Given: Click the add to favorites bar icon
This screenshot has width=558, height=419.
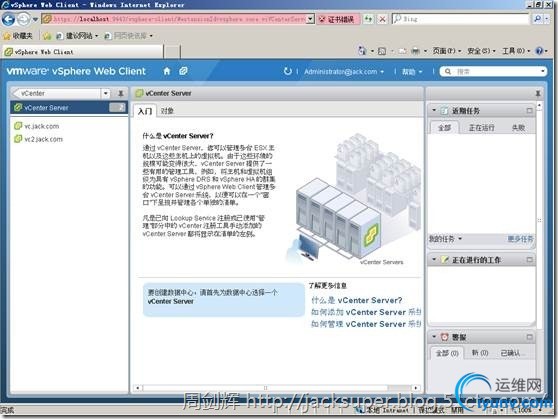Looking at the screenshot, I should (47, 36).
